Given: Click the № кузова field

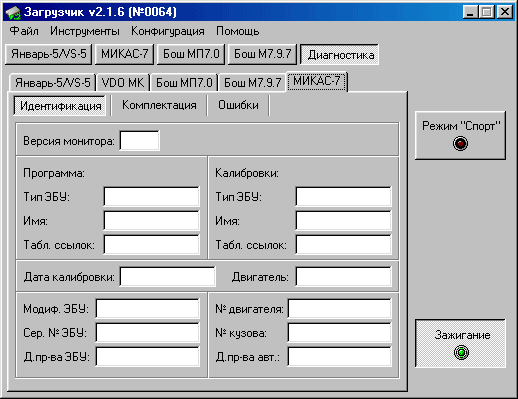Looking at the screenshot, I should (340, 332).
